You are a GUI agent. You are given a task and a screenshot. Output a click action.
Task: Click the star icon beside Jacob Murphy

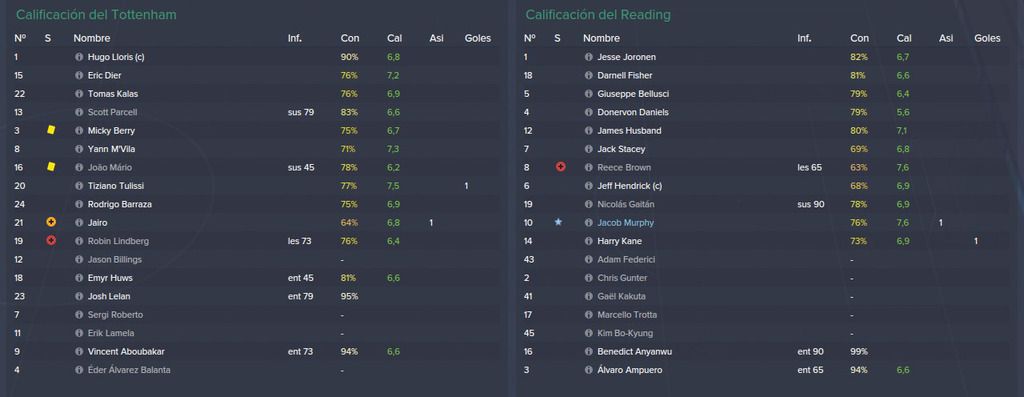[558, 223]
